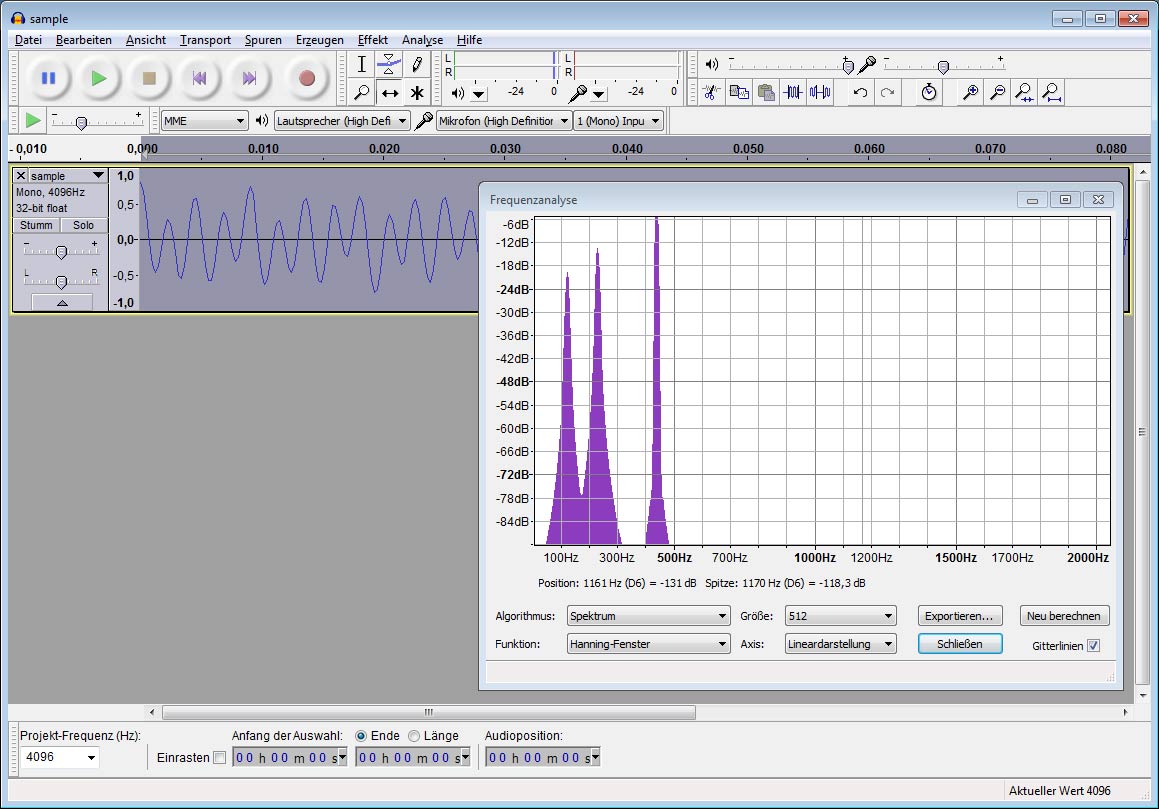1159x809 pixels.
Task: Open the Hanning-Fenster function dropdown
Action: (x=648, y=644)
